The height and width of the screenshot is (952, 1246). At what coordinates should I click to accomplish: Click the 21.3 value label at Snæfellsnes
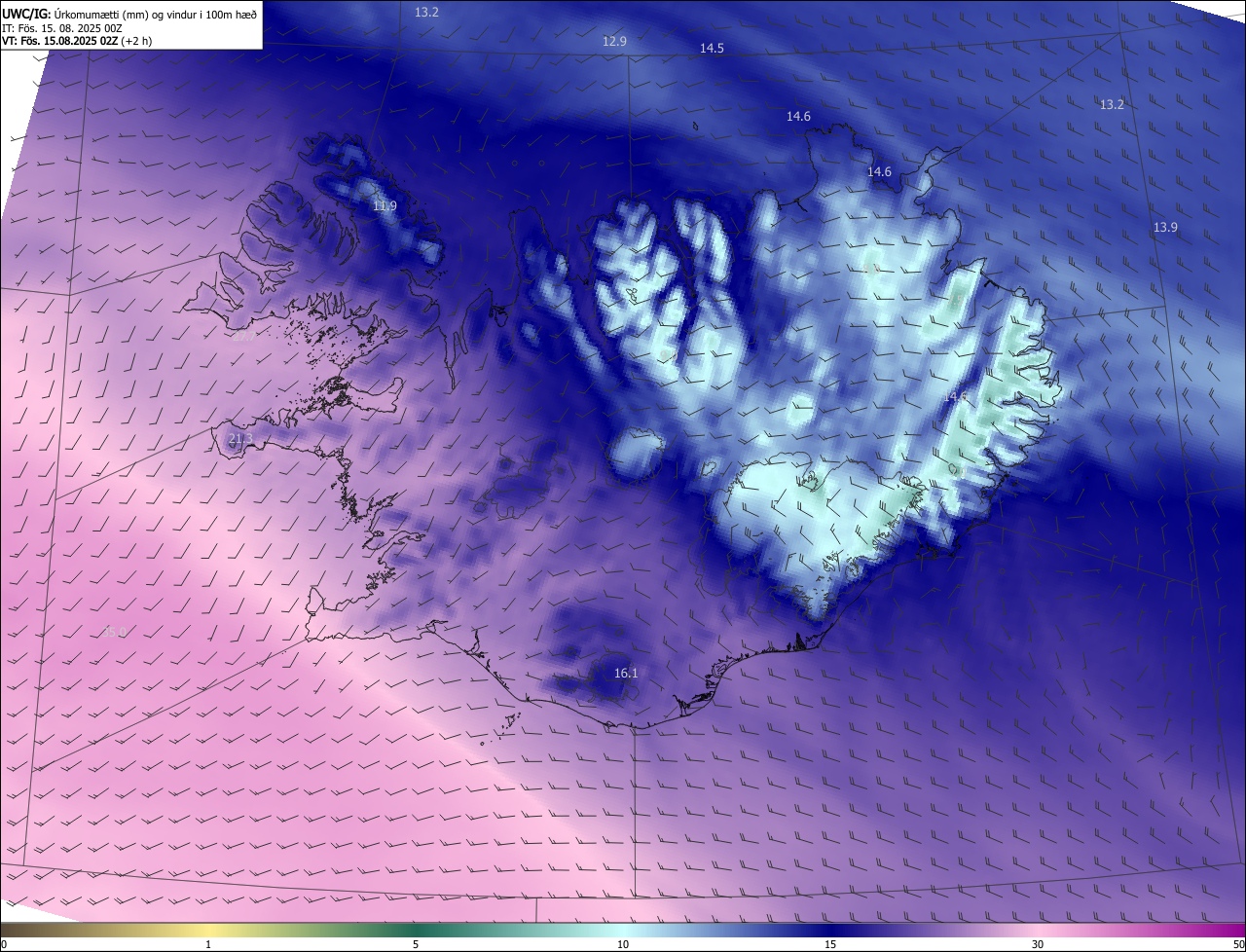(240, 439)
